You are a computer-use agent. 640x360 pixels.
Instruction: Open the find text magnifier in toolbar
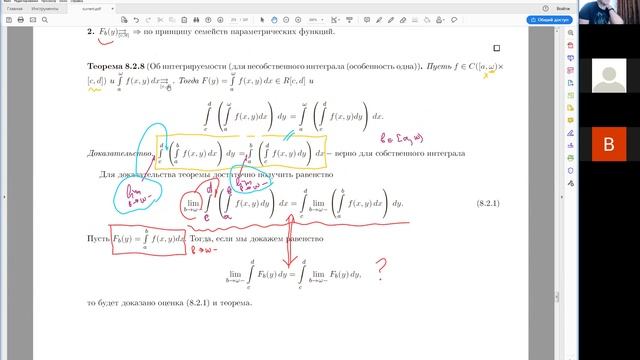click(x=45, y=20)
